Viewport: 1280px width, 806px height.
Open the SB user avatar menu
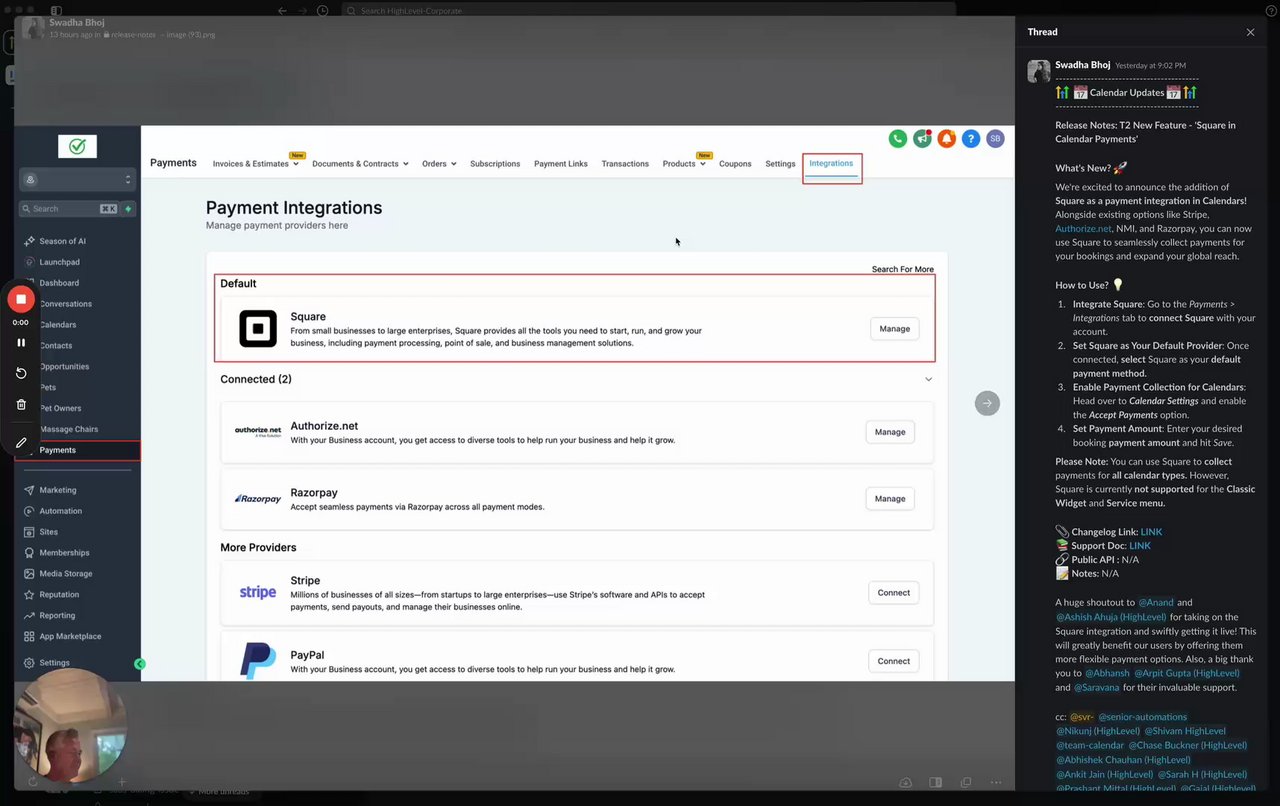coord(995,139)
